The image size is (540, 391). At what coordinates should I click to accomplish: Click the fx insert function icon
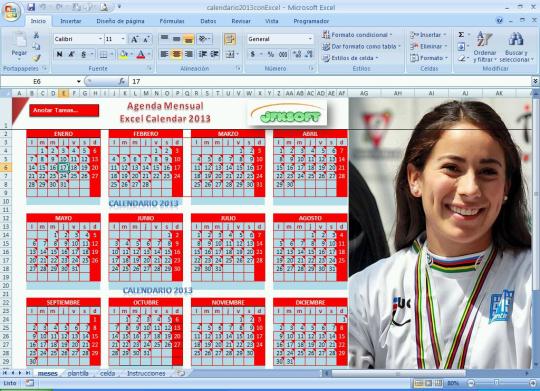tap(122, 81)
